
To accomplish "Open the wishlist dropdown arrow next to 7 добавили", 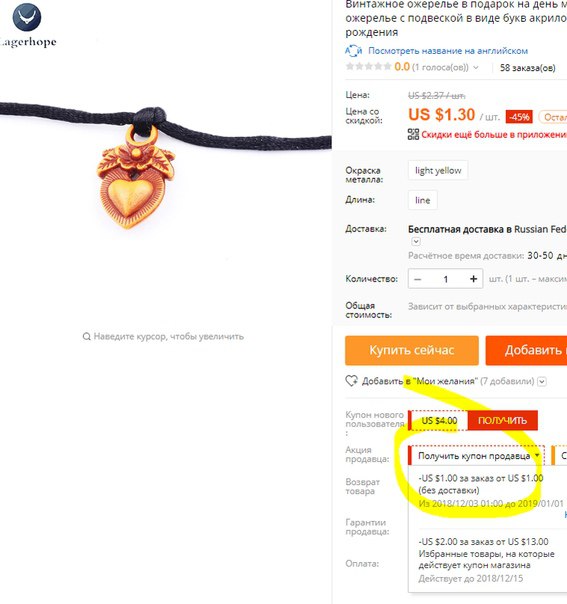I will [542, 381].
